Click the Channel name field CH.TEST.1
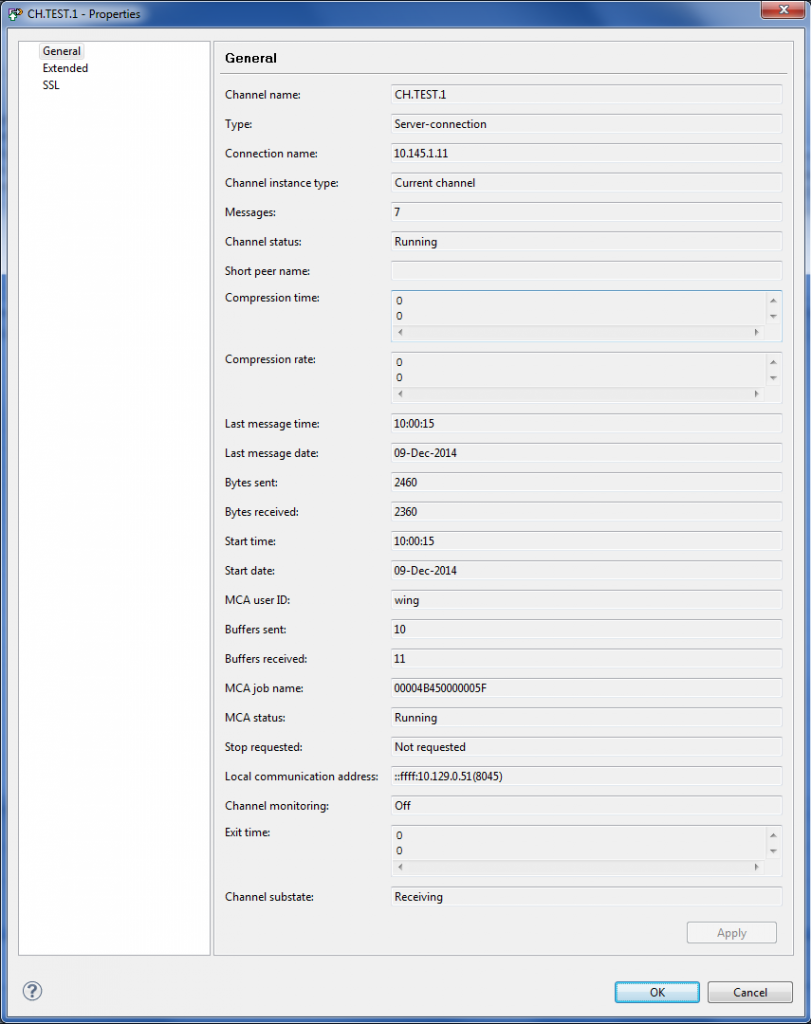Viewport: 811px width, 1024px height. [x=586, y=94]
